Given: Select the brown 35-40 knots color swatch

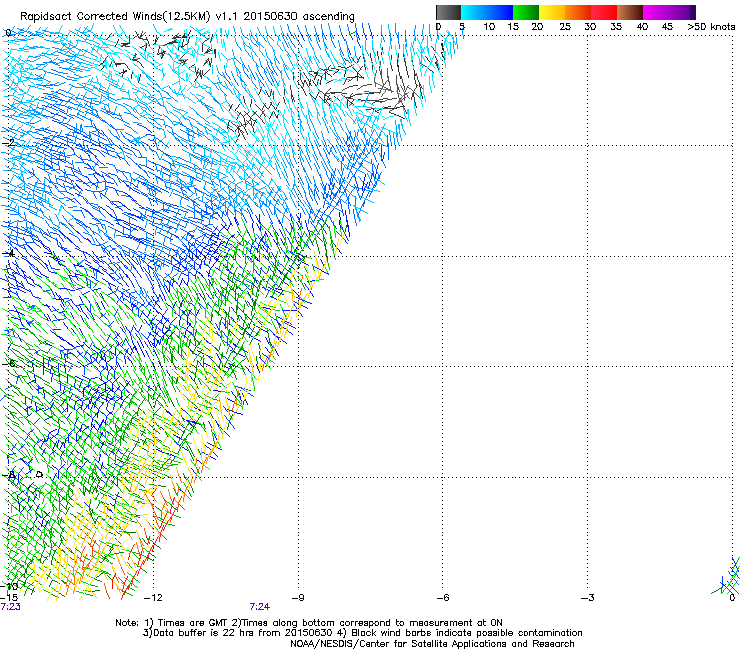Looking at the screenshot, I should click(630, 12).
